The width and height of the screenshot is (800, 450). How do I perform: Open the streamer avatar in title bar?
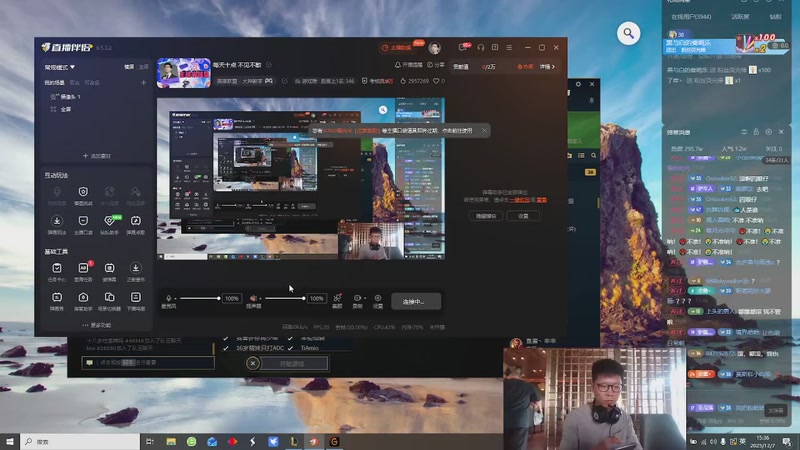pos(435,47)
